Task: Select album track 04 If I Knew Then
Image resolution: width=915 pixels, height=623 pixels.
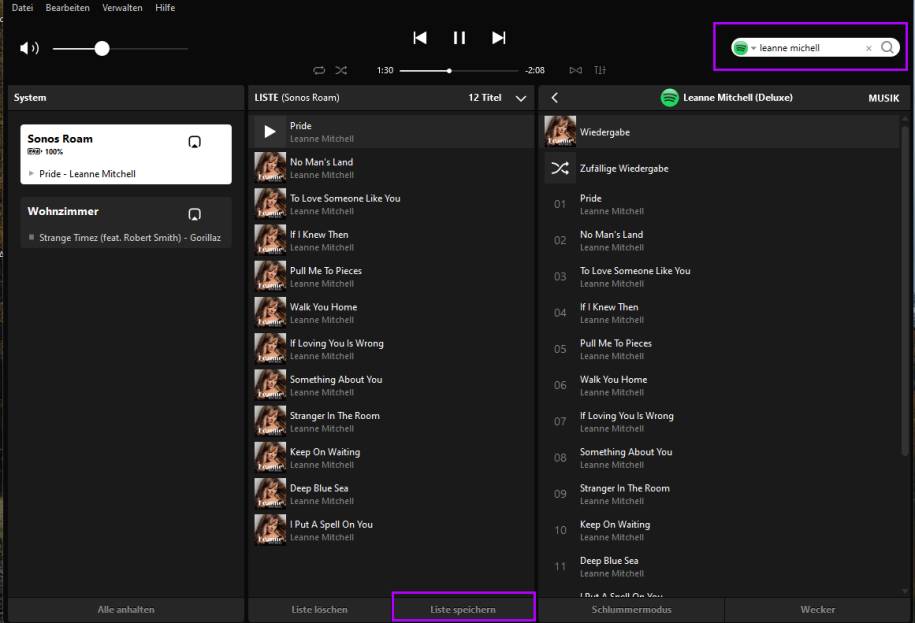Action: (721, 313)
